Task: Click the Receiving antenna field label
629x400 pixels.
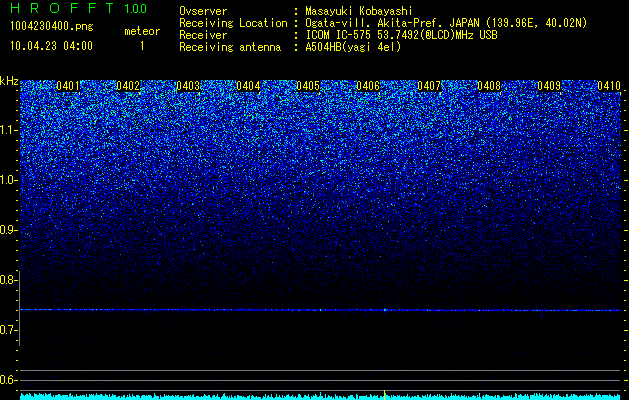Action: (x=230, y=47)
